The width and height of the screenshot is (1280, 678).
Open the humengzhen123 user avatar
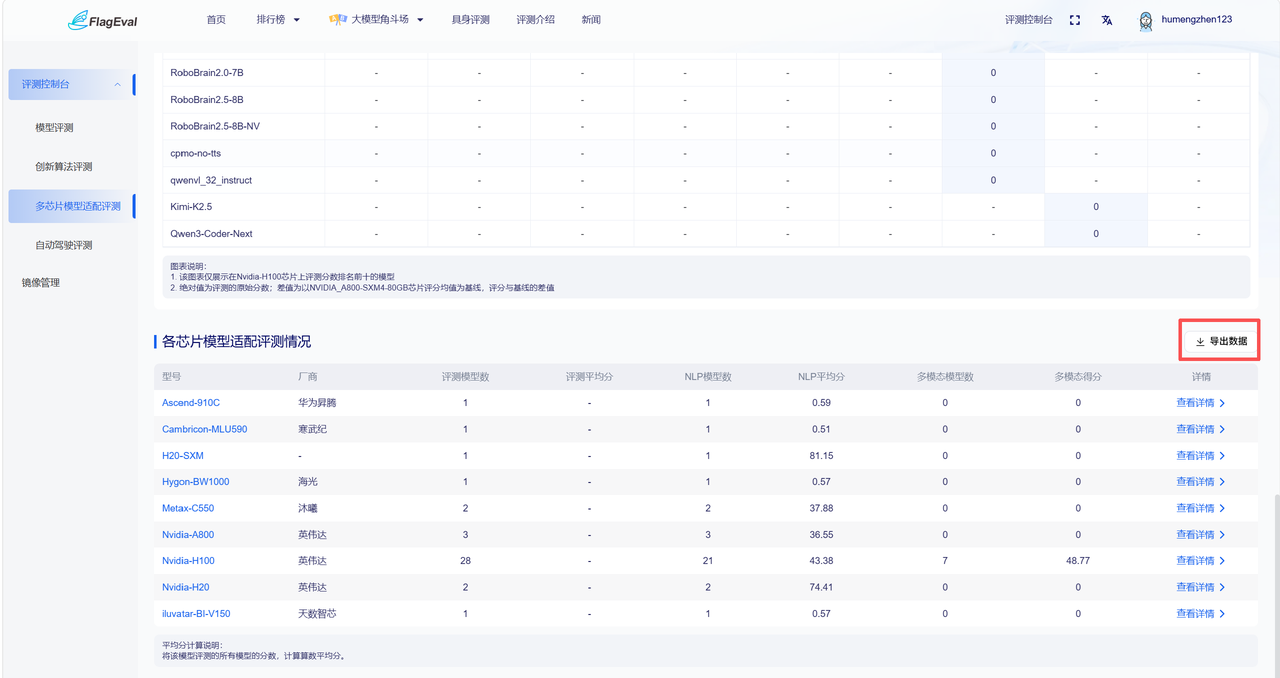click(x=1146, y=20)
